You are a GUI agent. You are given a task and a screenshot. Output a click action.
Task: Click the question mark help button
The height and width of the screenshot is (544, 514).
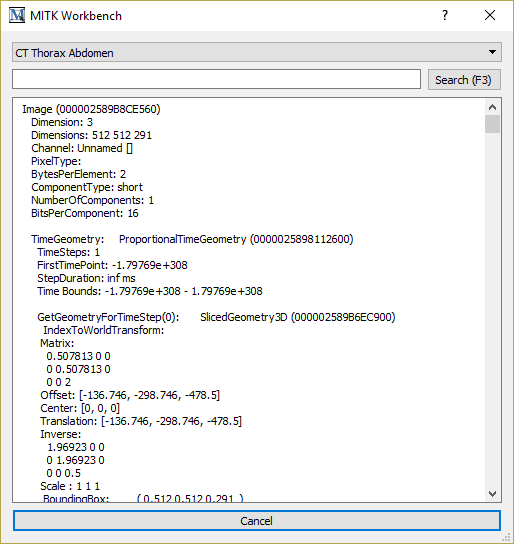tap(445, 15)
